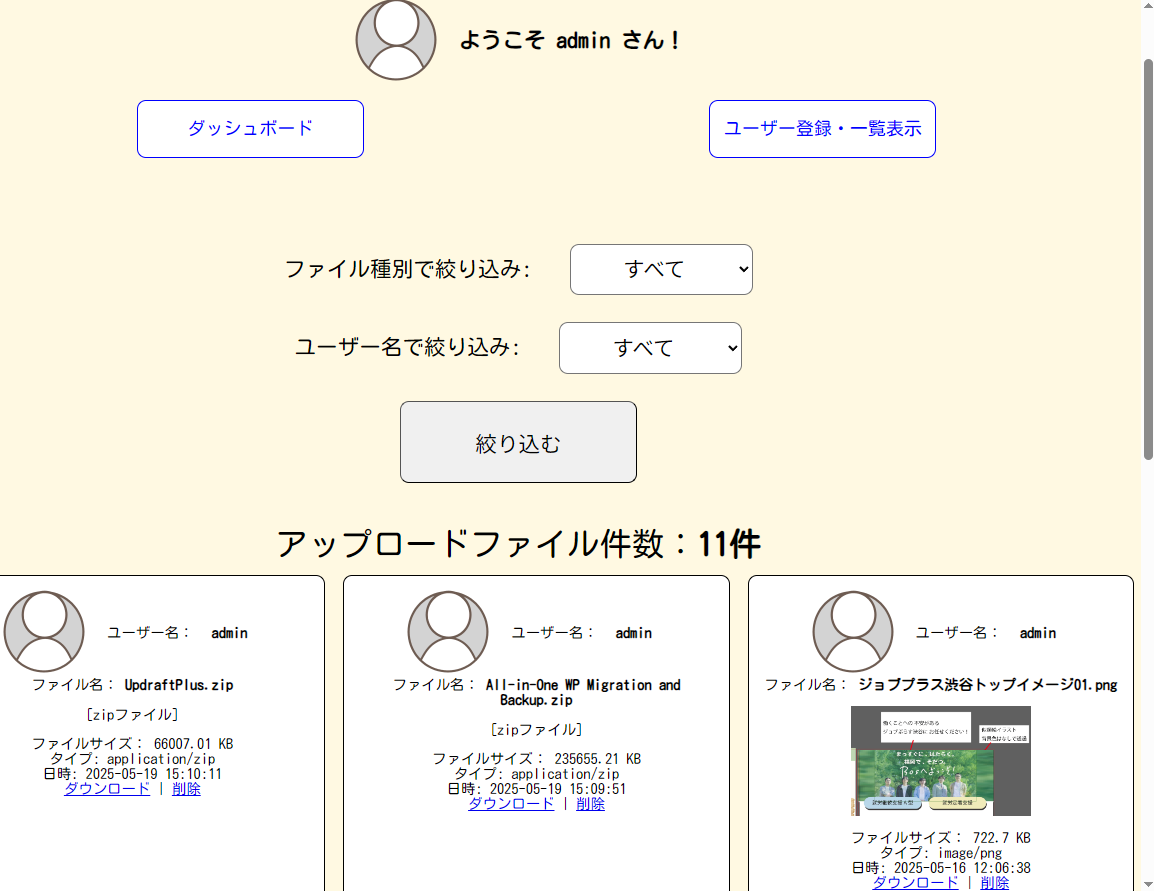1154x891 pixels.
Task: Click the file size 722.7 KB
Action: pos(1002,838)
